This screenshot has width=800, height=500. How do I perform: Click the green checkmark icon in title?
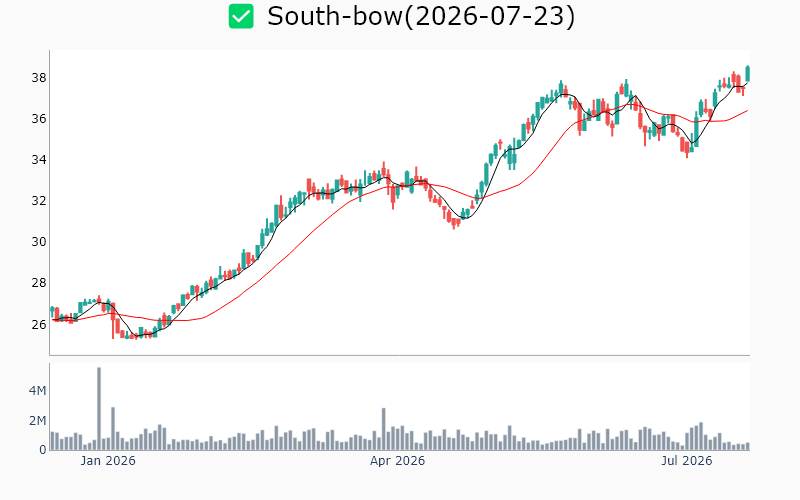[241, 16]
